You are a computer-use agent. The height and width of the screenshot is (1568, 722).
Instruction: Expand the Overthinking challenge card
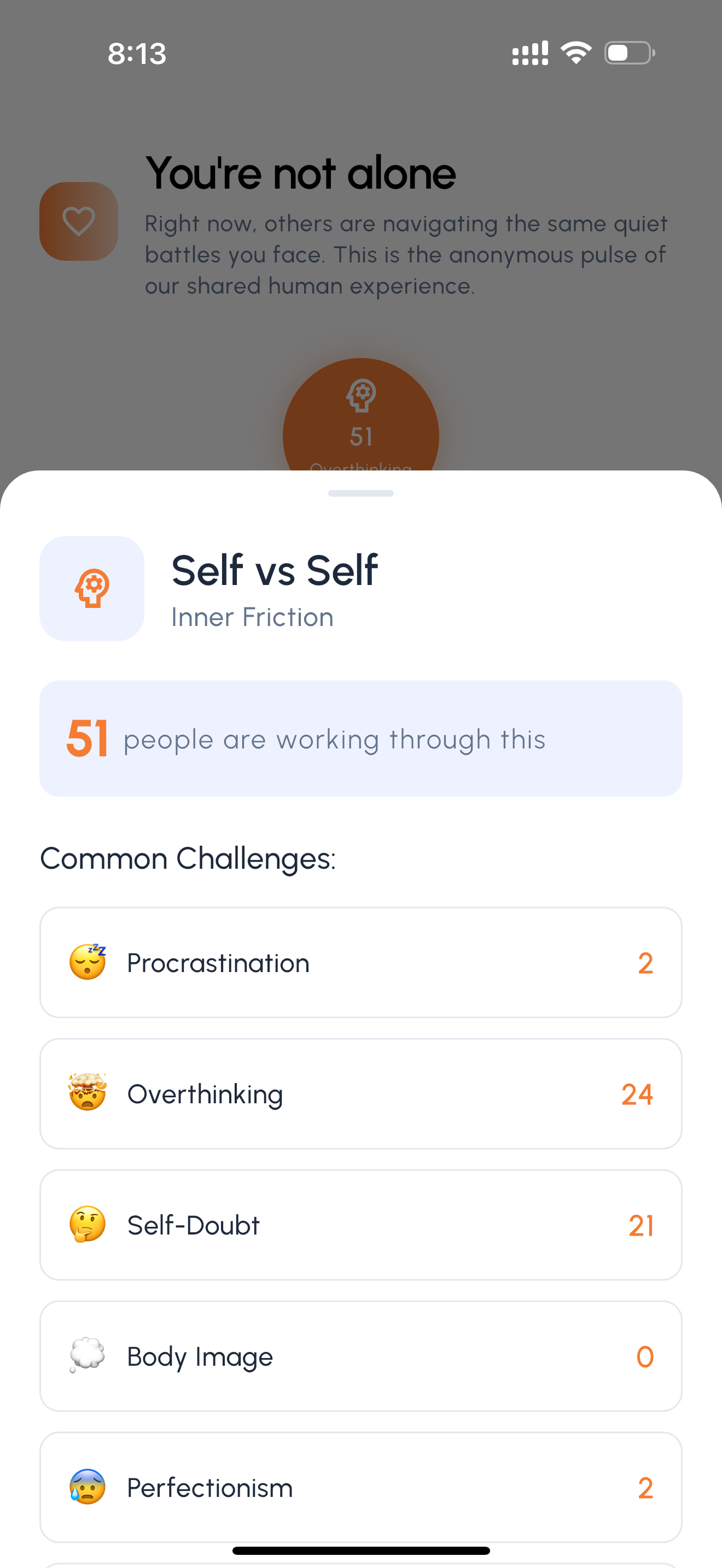coord(361,1093)
